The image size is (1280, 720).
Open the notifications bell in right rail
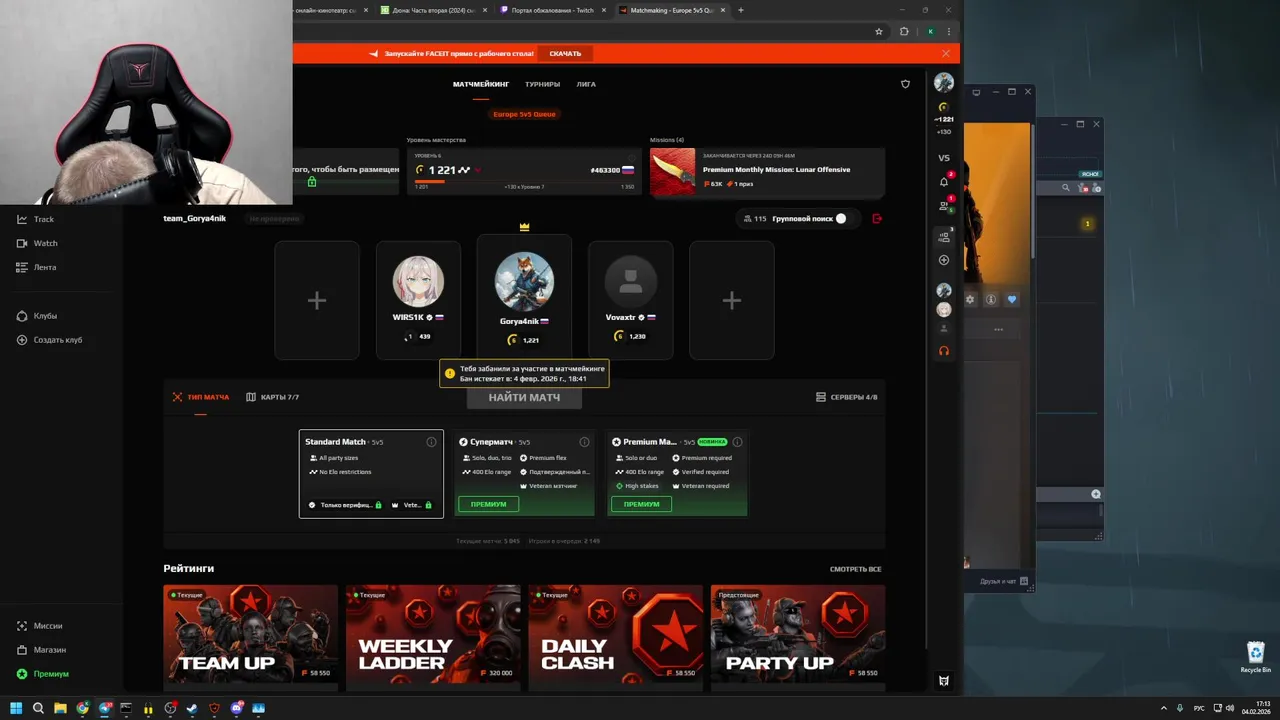pyautogui.click(x=943, y=182)
